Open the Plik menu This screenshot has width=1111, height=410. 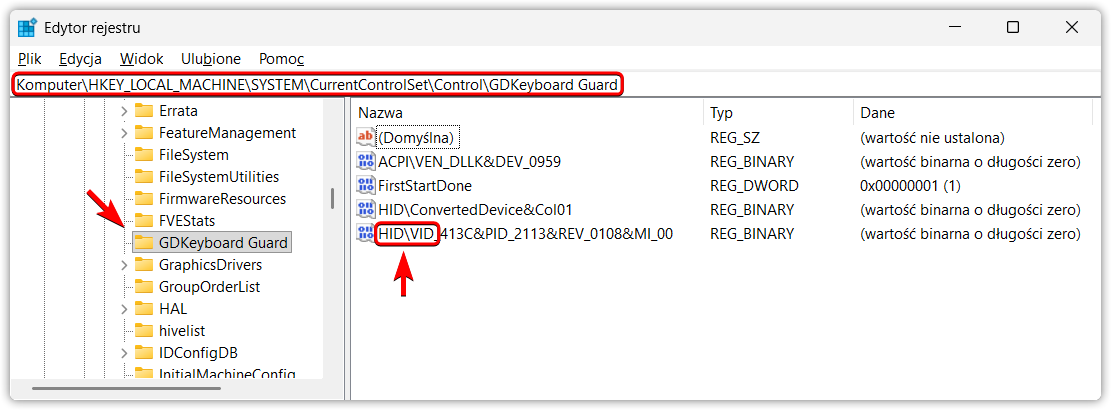click(x=30, y=59)
